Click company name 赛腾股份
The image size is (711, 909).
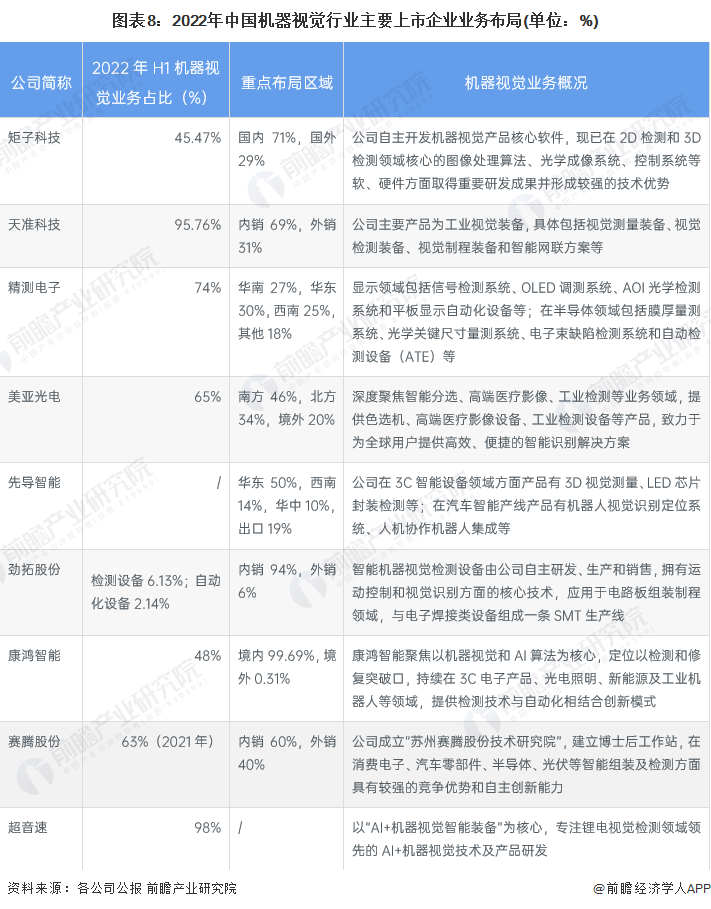(34, 741)
